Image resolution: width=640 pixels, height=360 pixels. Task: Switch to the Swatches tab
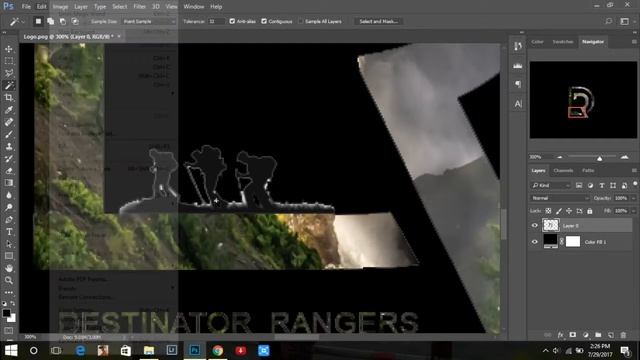562,42
